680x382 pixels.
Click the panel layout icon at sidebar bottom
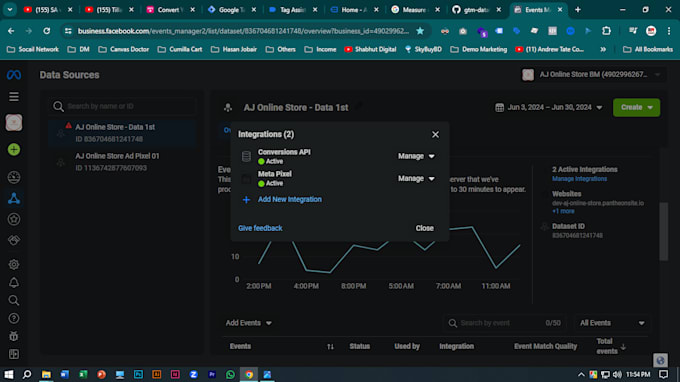(14, 354)
